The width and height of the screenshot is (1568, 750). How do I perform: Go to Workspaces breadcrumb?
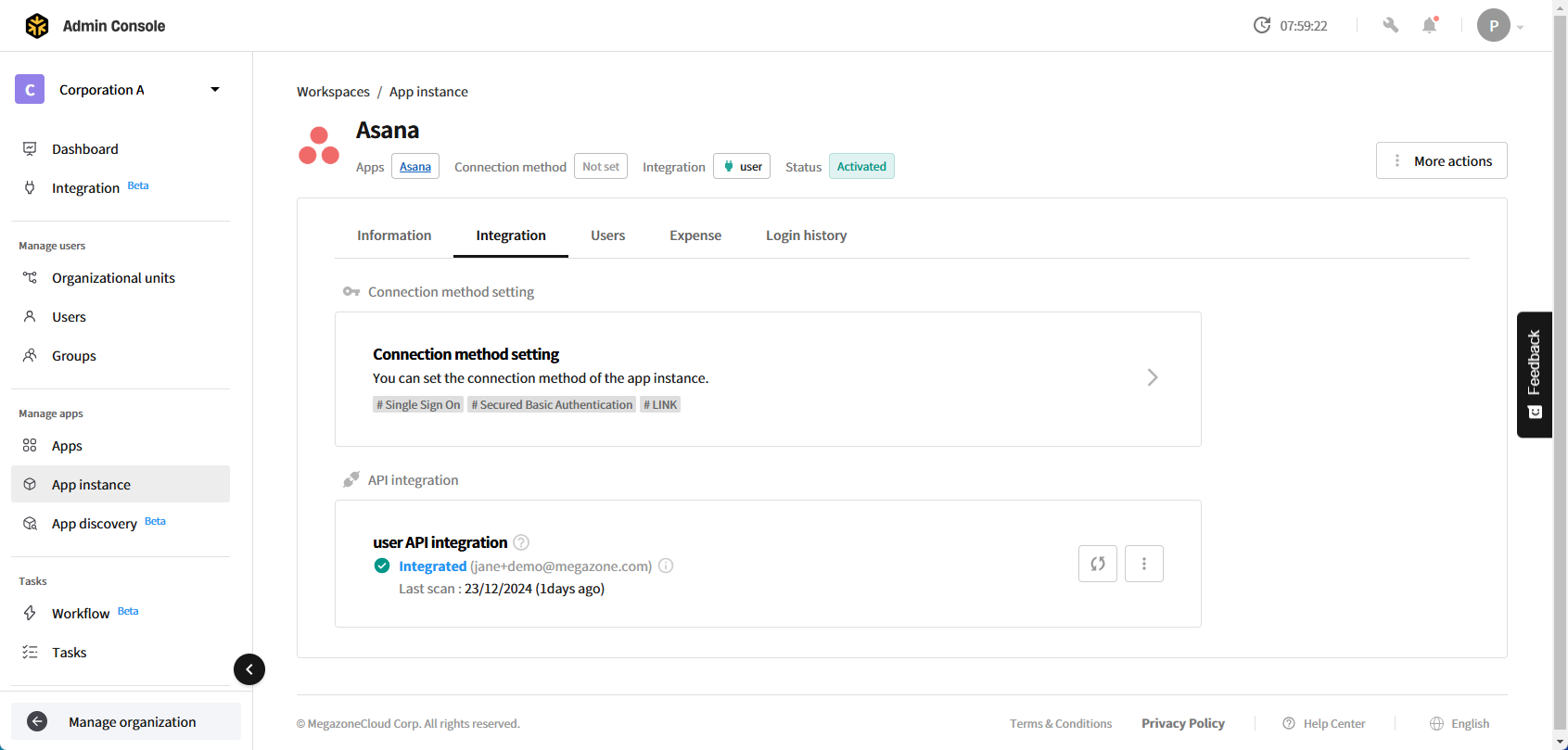pyautogui.click(x=333, y=92)
